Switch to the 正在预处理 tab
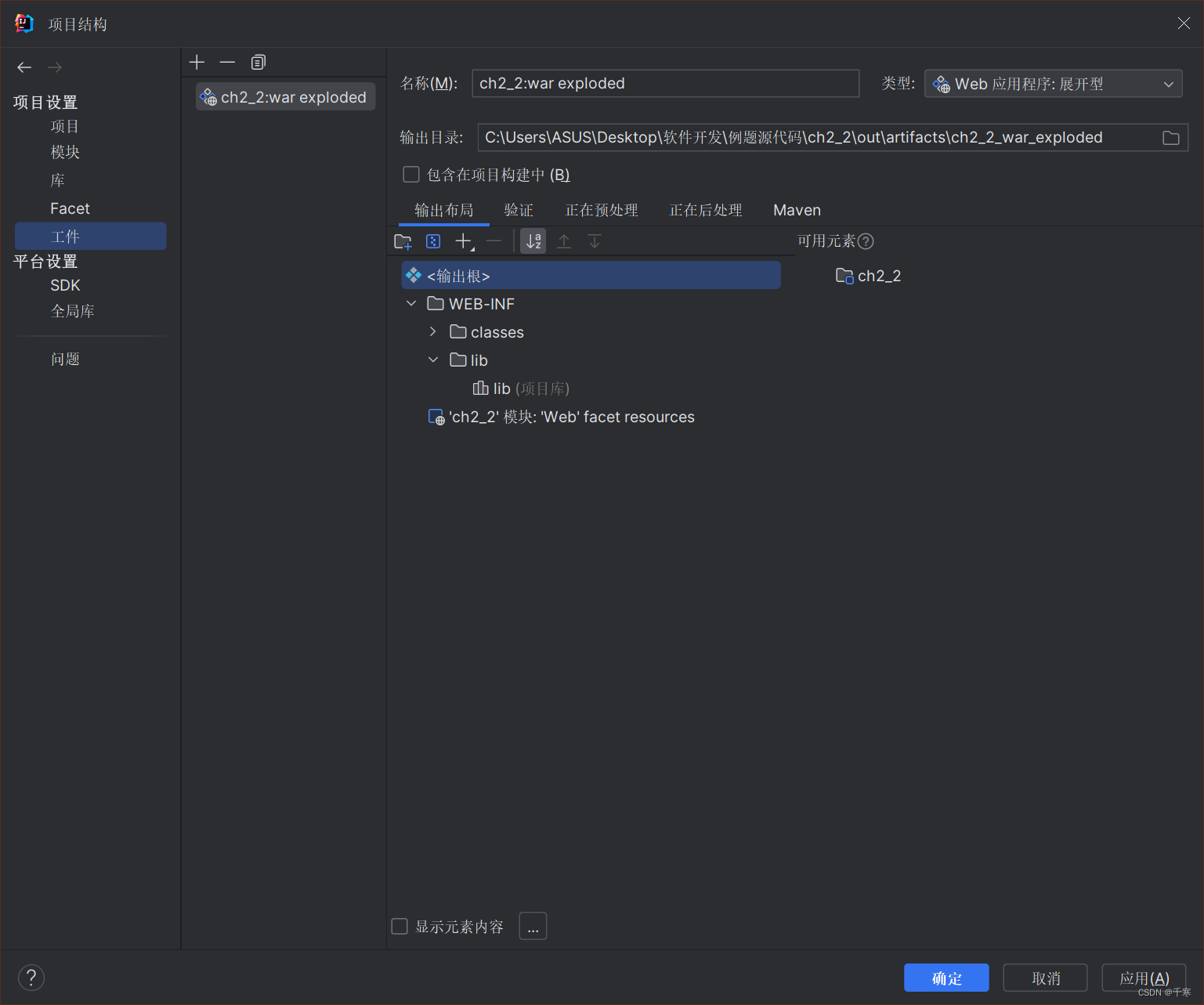The height and width of the screenshot is (1005, 1204). click(602, 210)
